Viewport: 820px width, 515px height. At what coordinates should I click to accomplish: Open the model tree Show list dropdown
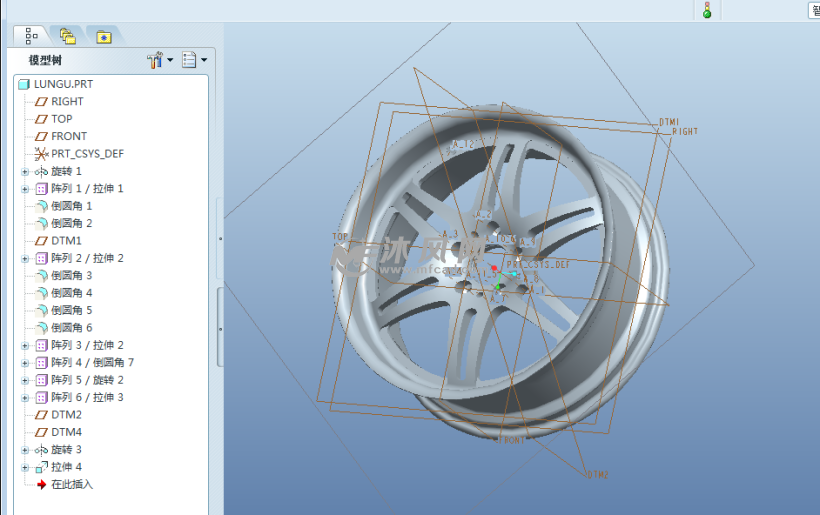[x=195, y=61]
